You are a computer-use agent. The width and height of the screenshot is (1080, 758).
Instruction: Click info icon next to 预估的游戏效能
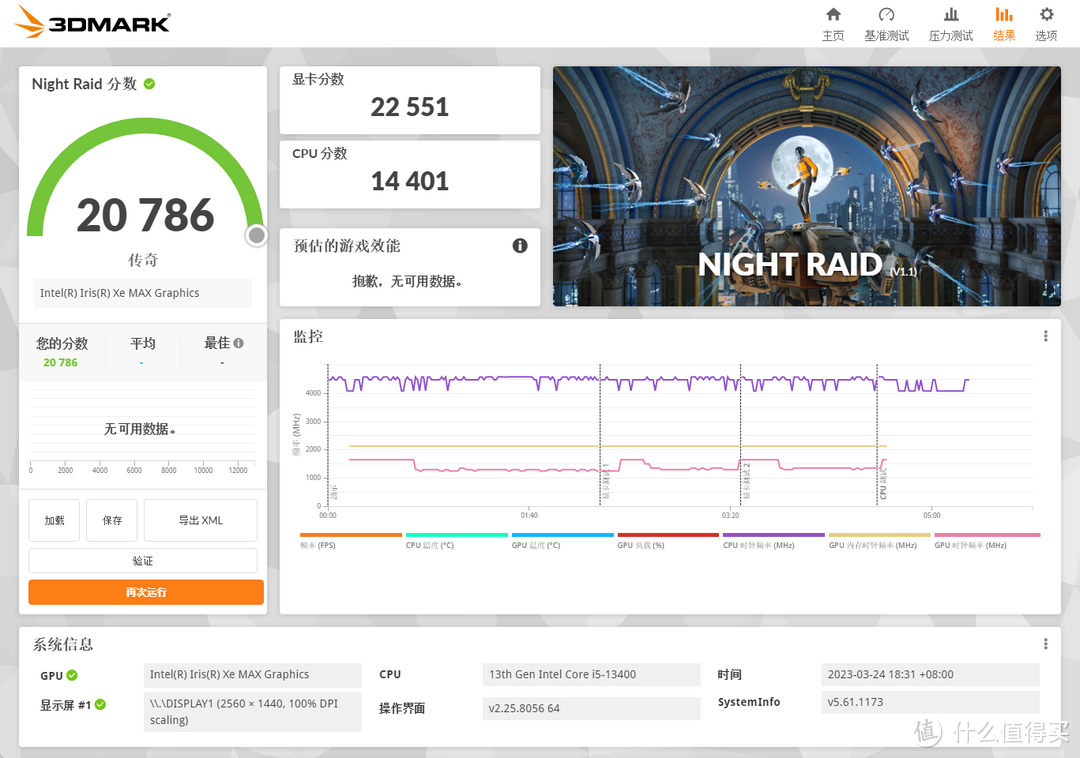520,246
